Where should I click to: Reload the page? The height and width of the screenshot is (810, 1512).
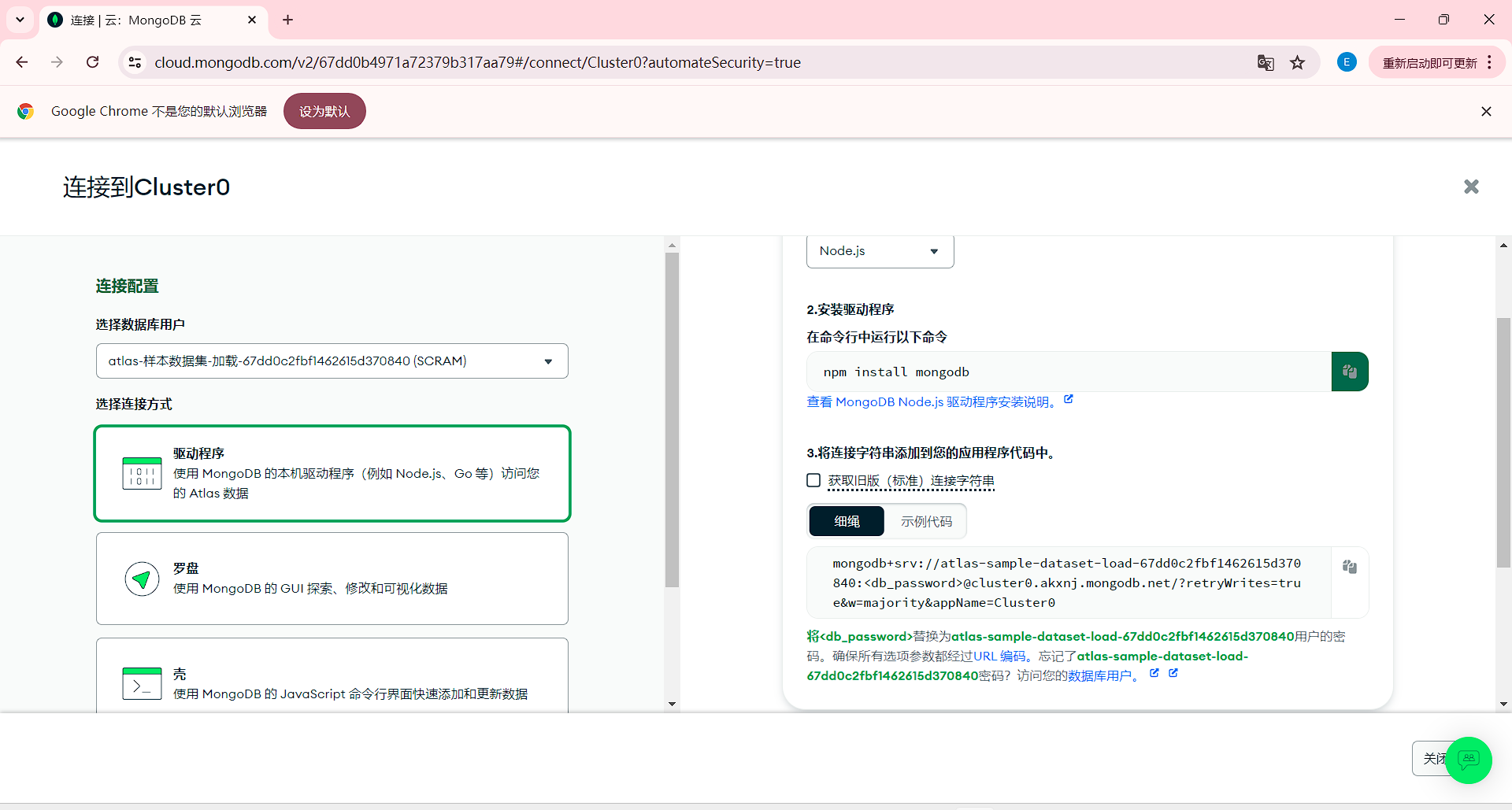(93, 62)
